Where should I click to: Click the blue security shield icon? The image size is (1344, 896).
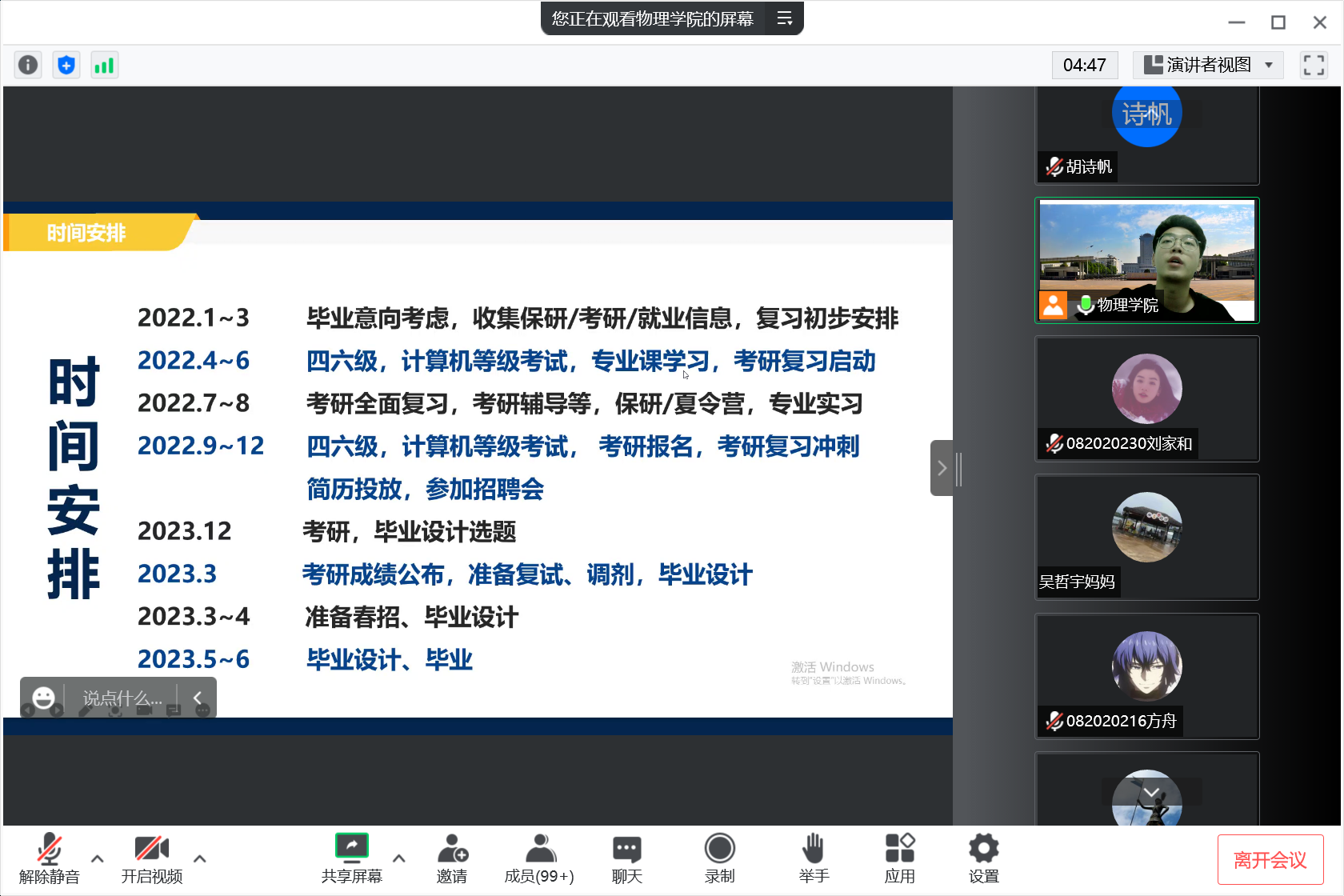pyautogui.click(x=66, y=65)
